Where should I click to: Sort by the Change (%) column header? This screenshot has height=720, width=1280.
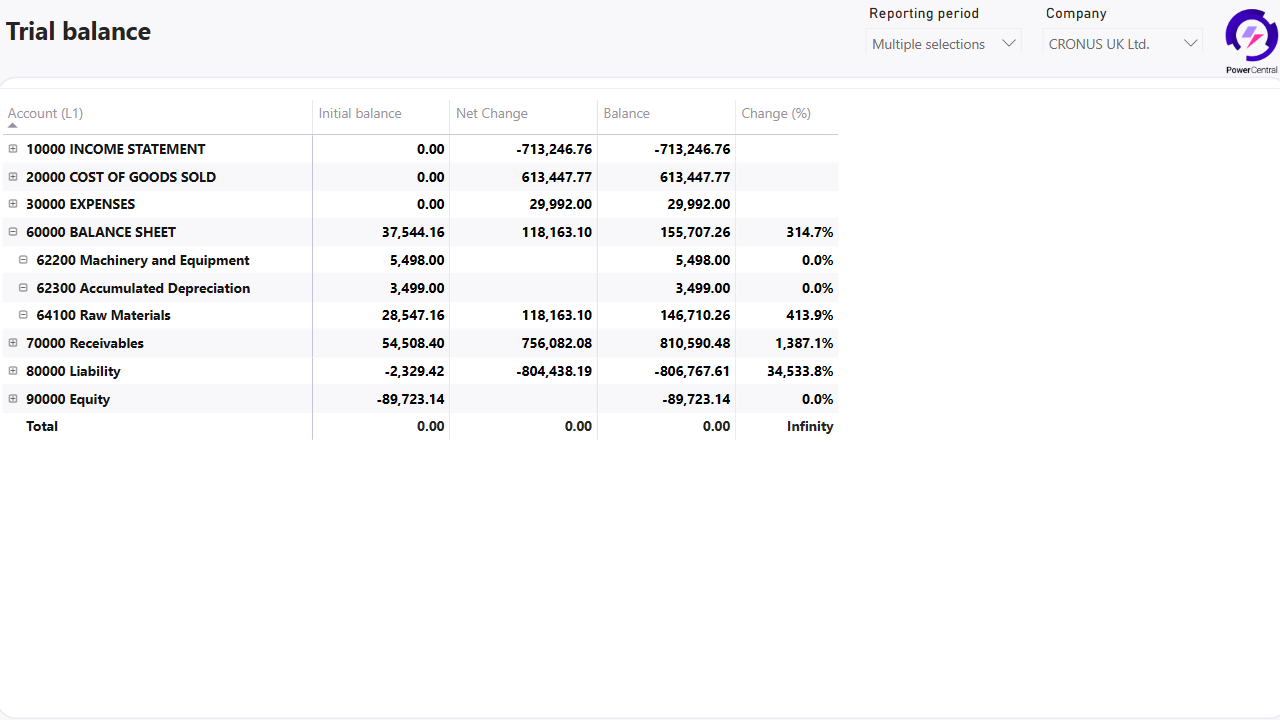coord(776,113)
